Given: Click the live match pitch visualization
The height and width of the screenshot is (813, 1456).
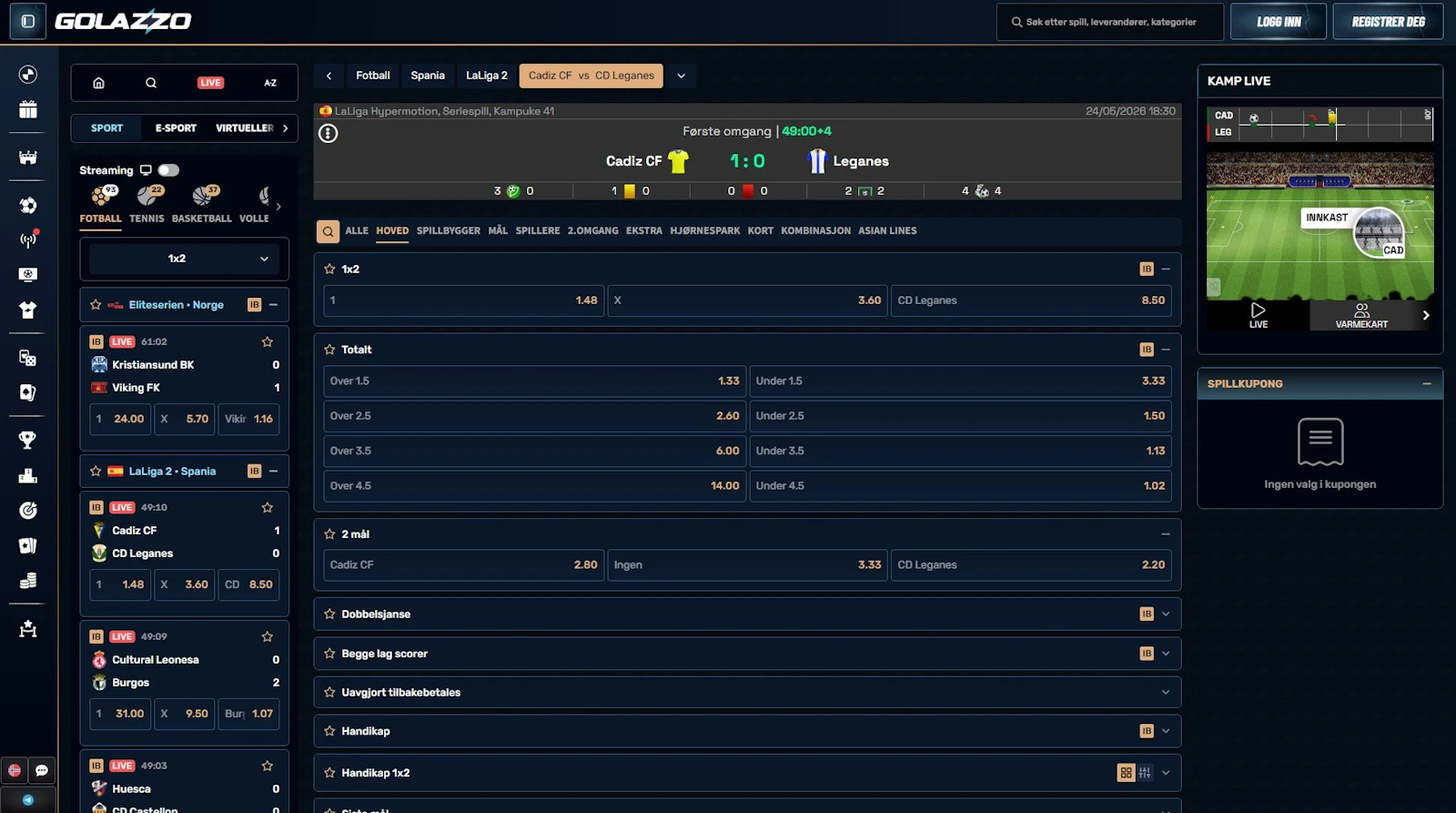Looking at the screenshot, I should point(1320,226).
